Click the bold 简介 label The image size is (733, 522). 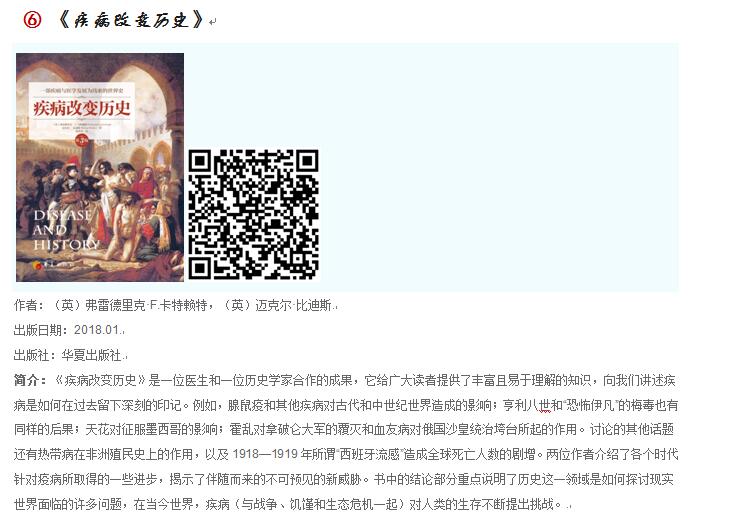tap(26, 380)
